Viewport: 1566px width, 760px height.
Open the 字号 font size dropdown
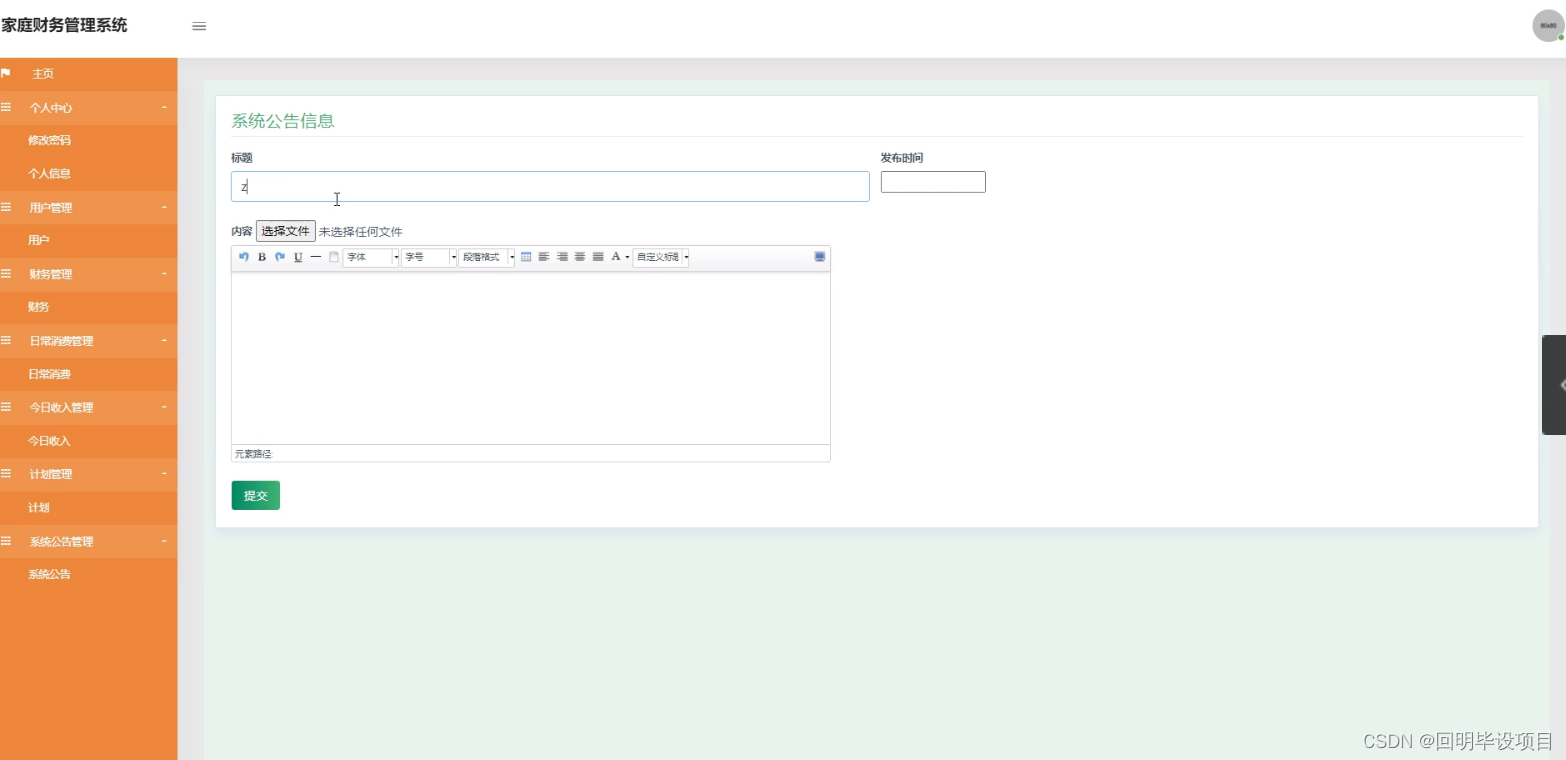point(428,257)
